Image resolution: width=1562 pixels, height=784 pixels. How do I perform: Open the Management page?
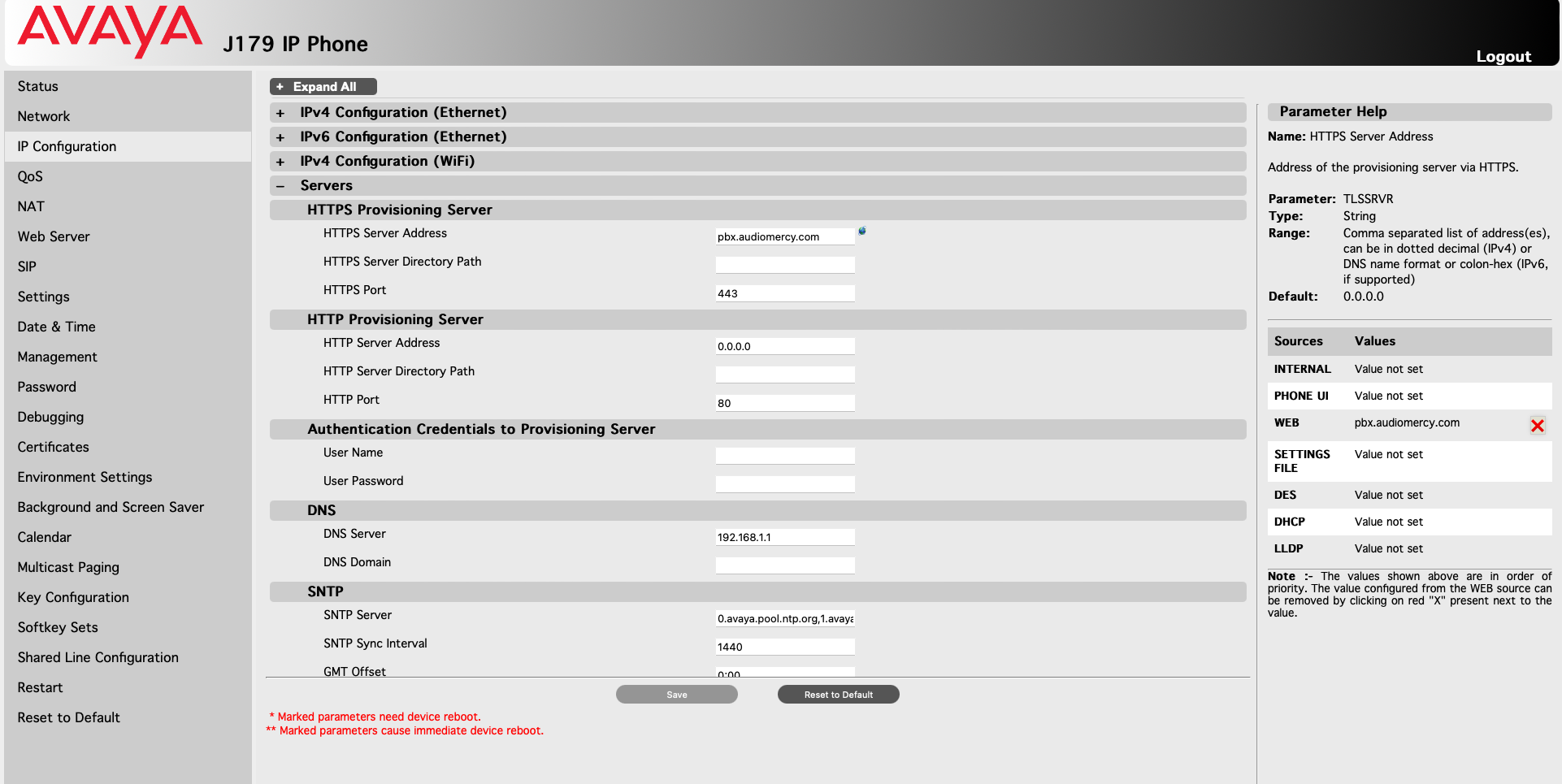[x=128, y=357]
